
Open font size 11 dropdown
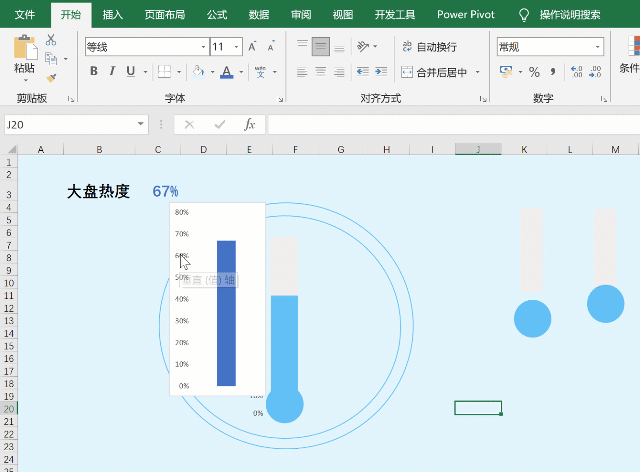236,47
